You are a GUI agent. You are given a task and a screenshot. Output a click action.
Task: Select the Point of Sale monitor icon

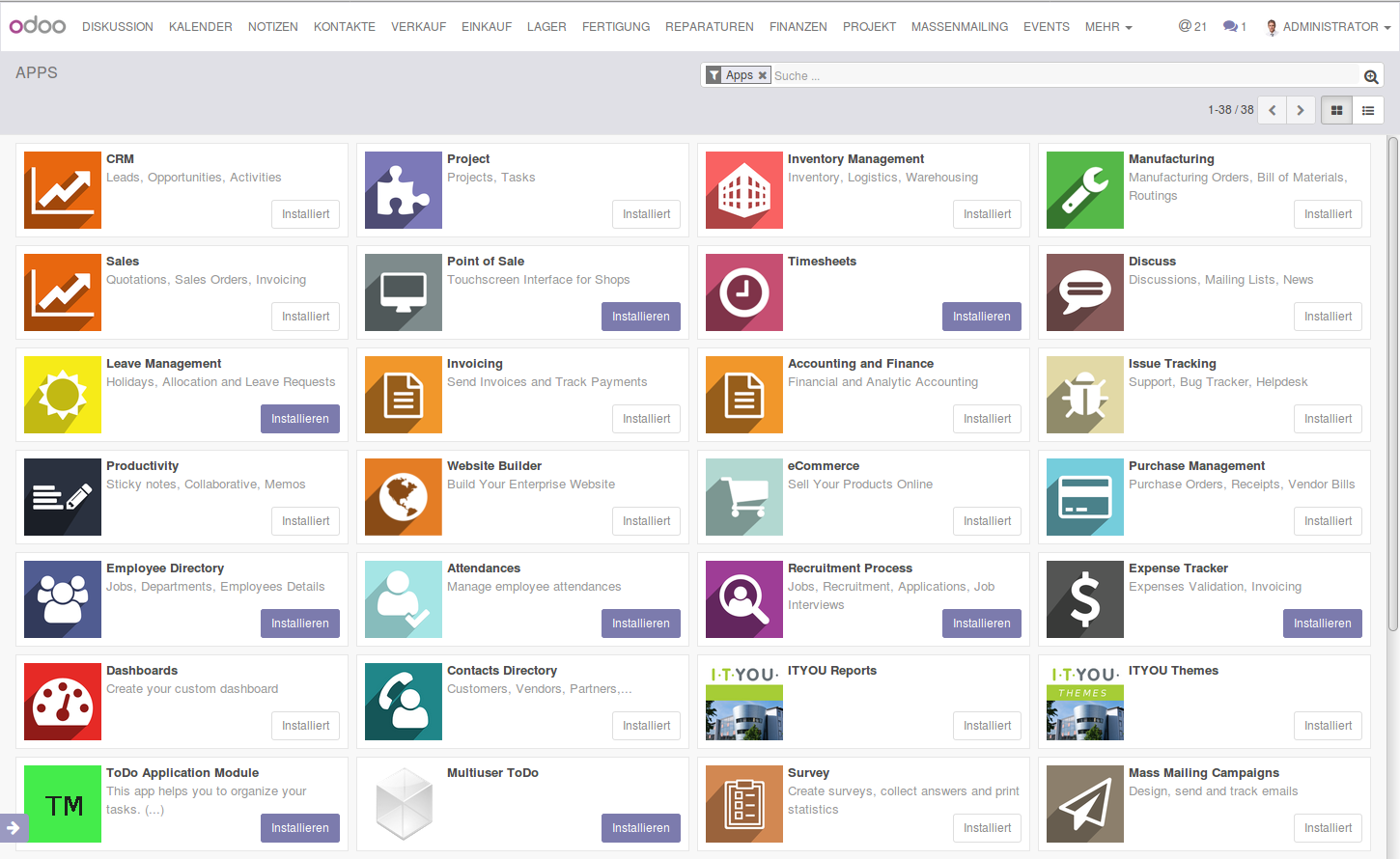coord(404,292)
